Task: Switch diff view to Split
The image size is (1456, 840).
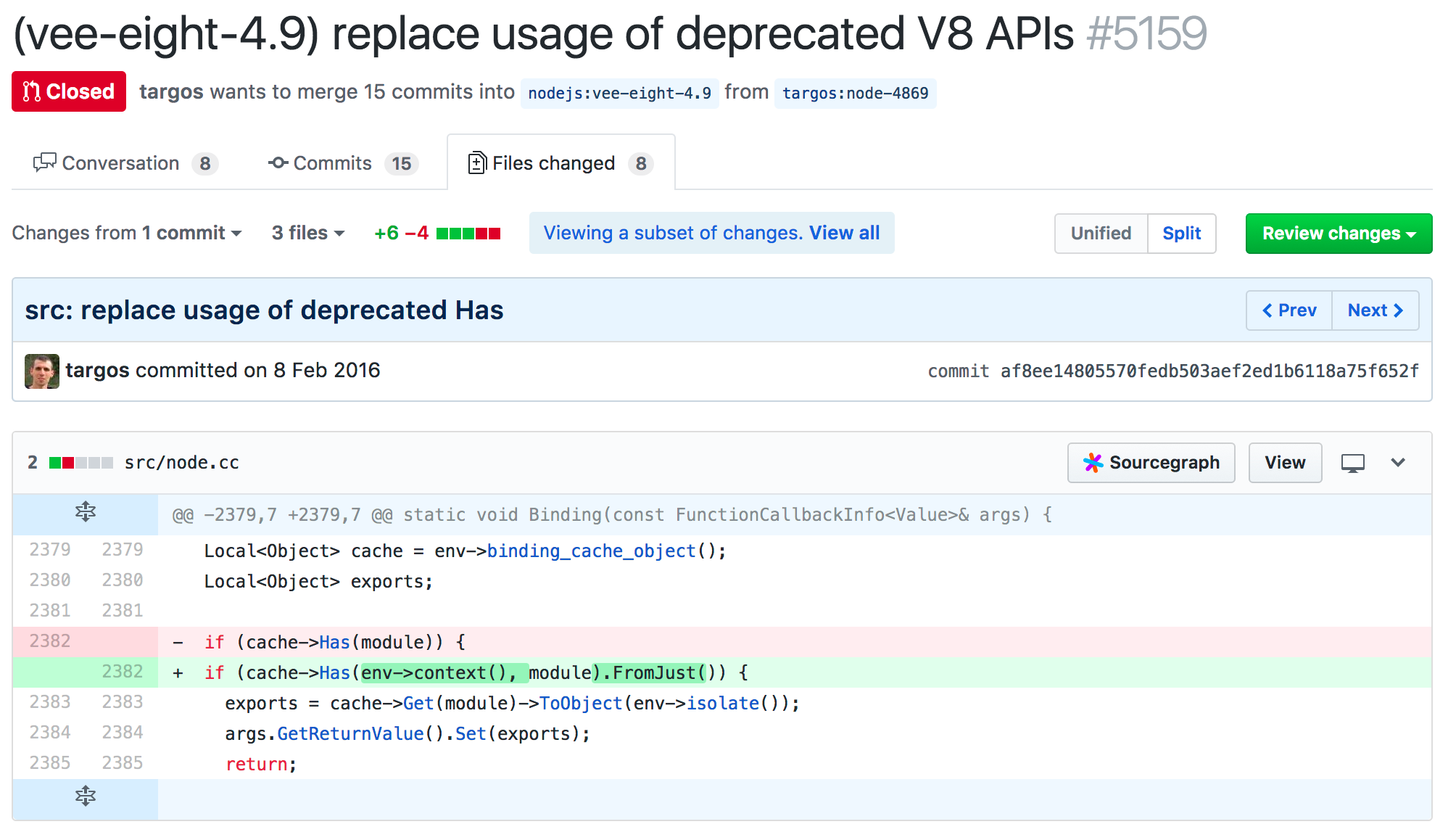Action: [x=1181, y=234]
